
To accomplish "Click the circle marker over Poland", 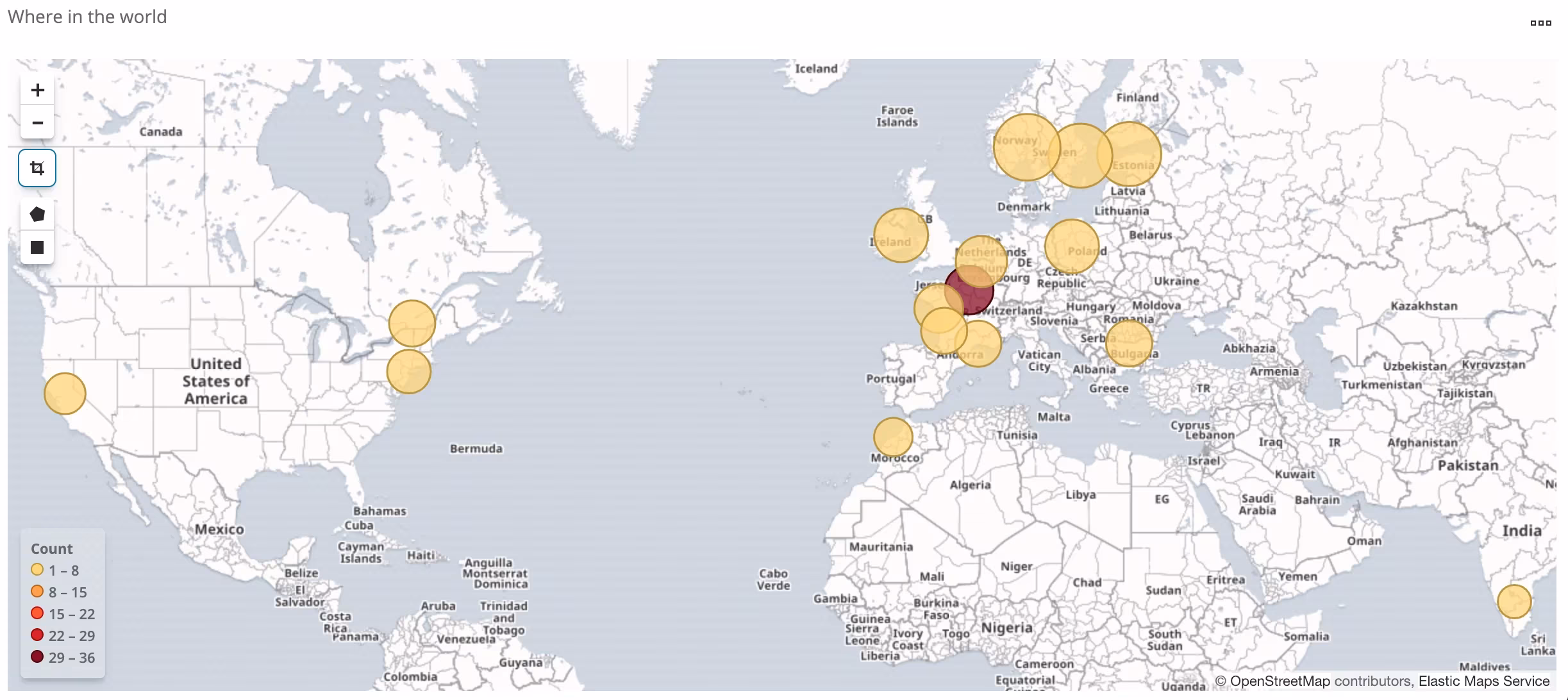I will [1071, 246].
